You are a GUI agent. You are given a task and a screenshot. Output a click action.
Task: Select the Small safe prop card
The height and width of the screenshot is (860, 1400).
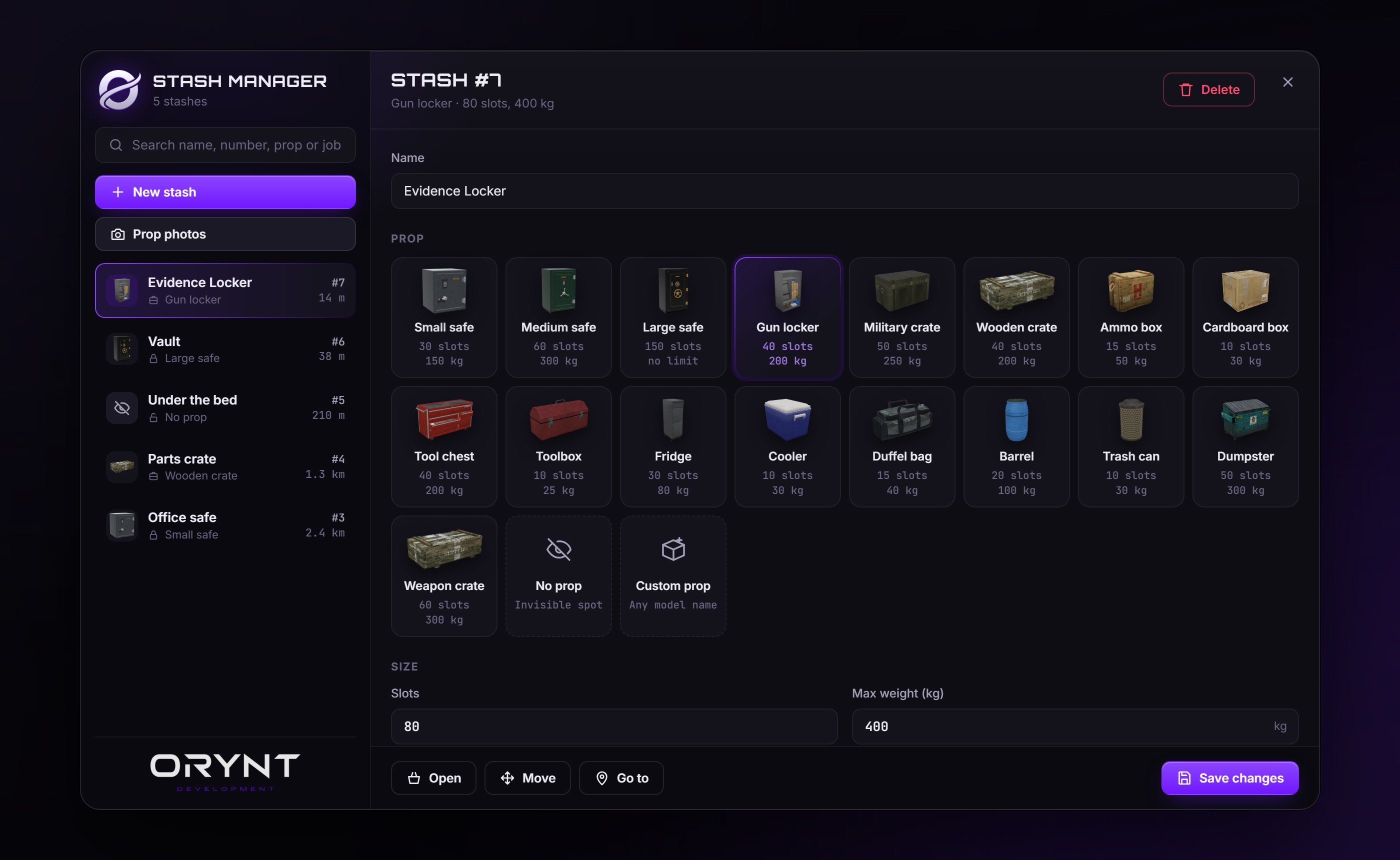tap(443, 317)
